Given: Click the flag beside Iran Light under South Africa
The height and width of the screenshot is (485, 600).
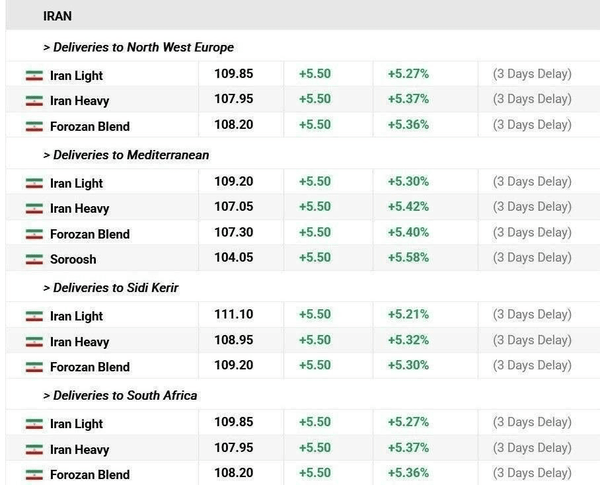Looking at the screenshot, I should 34,425.
